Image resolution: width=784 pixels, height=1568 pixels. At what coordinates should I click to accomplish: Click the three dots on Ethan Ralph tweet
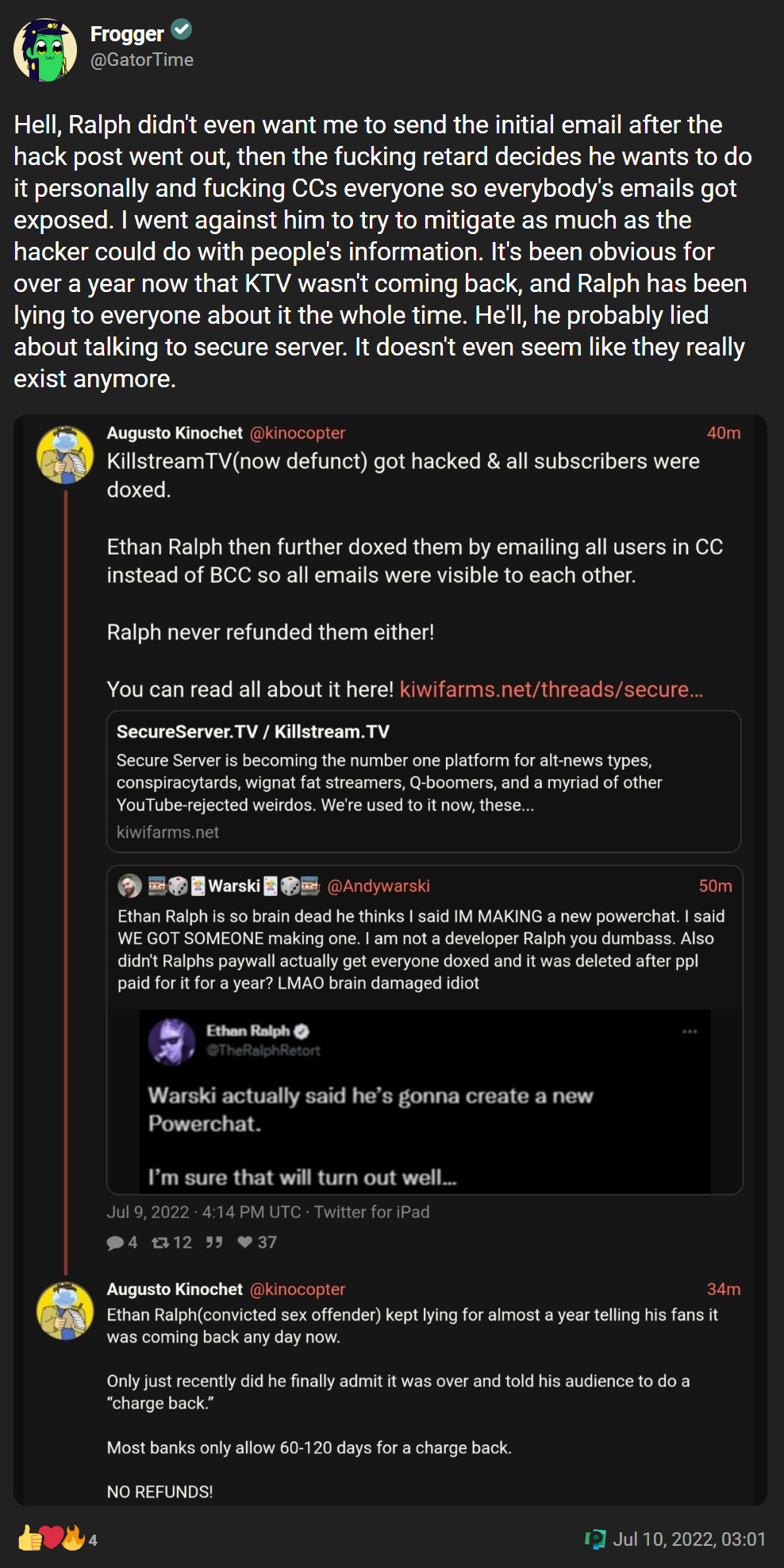[x=690, y=1032]
